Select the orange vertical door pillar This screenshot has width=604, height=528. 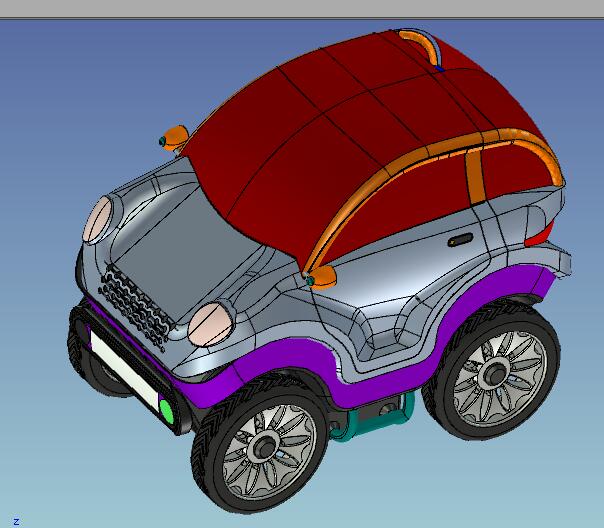pyautogui.click(x=476, y=176)
